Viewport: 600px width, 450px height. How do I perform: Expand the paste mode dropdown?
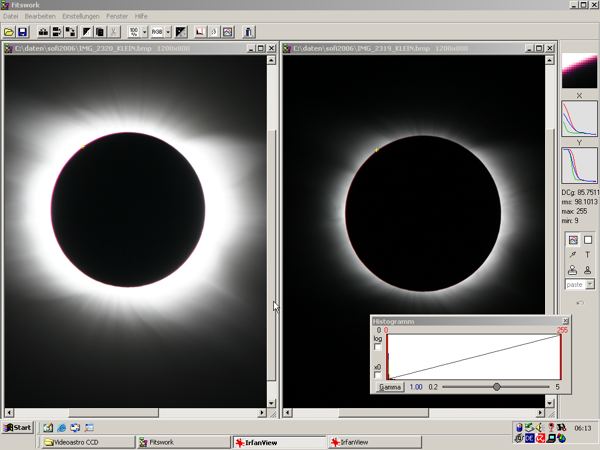click(x=590, y=284)
